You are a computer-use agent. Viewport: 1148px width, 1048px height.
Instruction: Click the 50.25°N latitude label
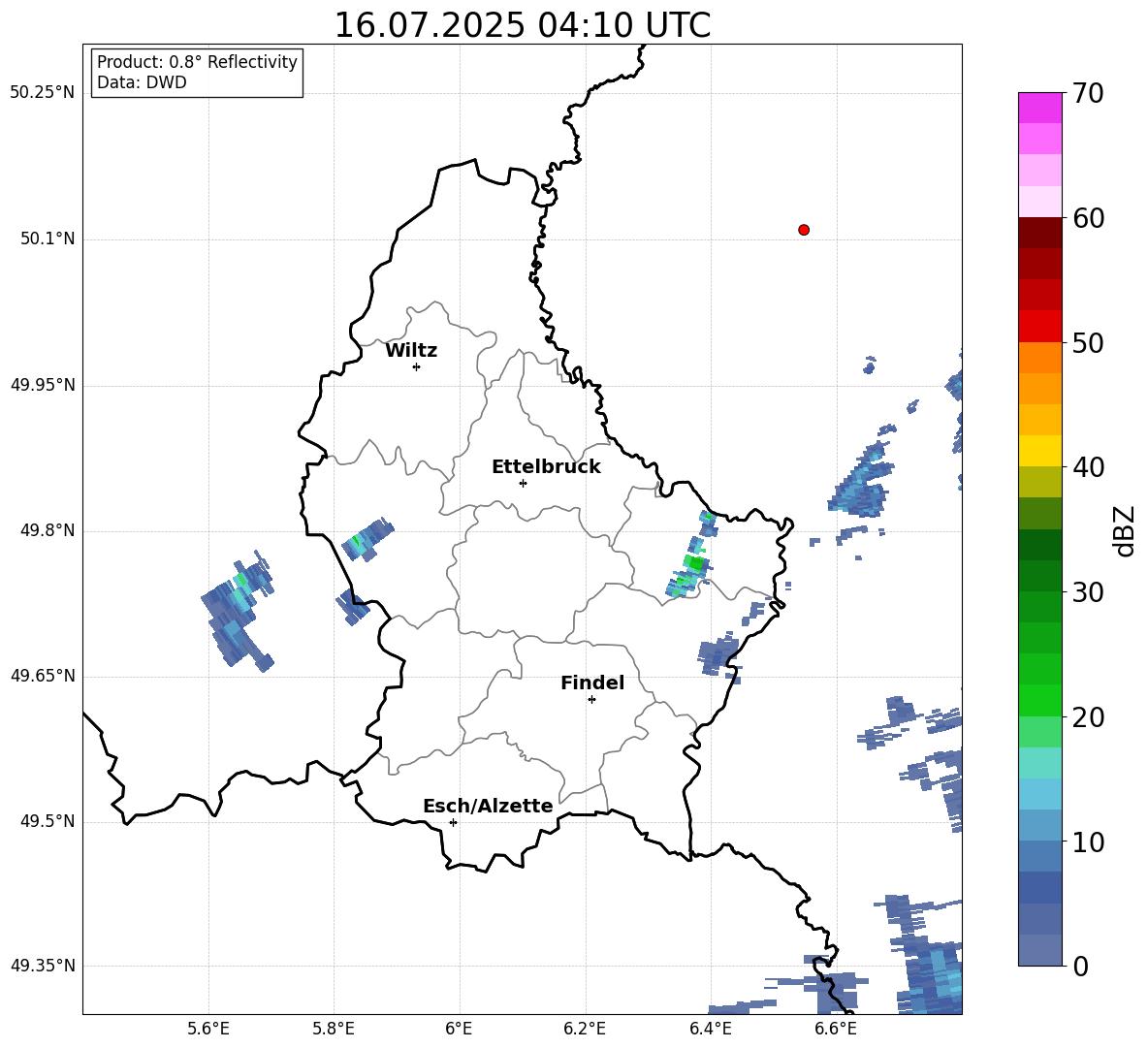point(43,93)
